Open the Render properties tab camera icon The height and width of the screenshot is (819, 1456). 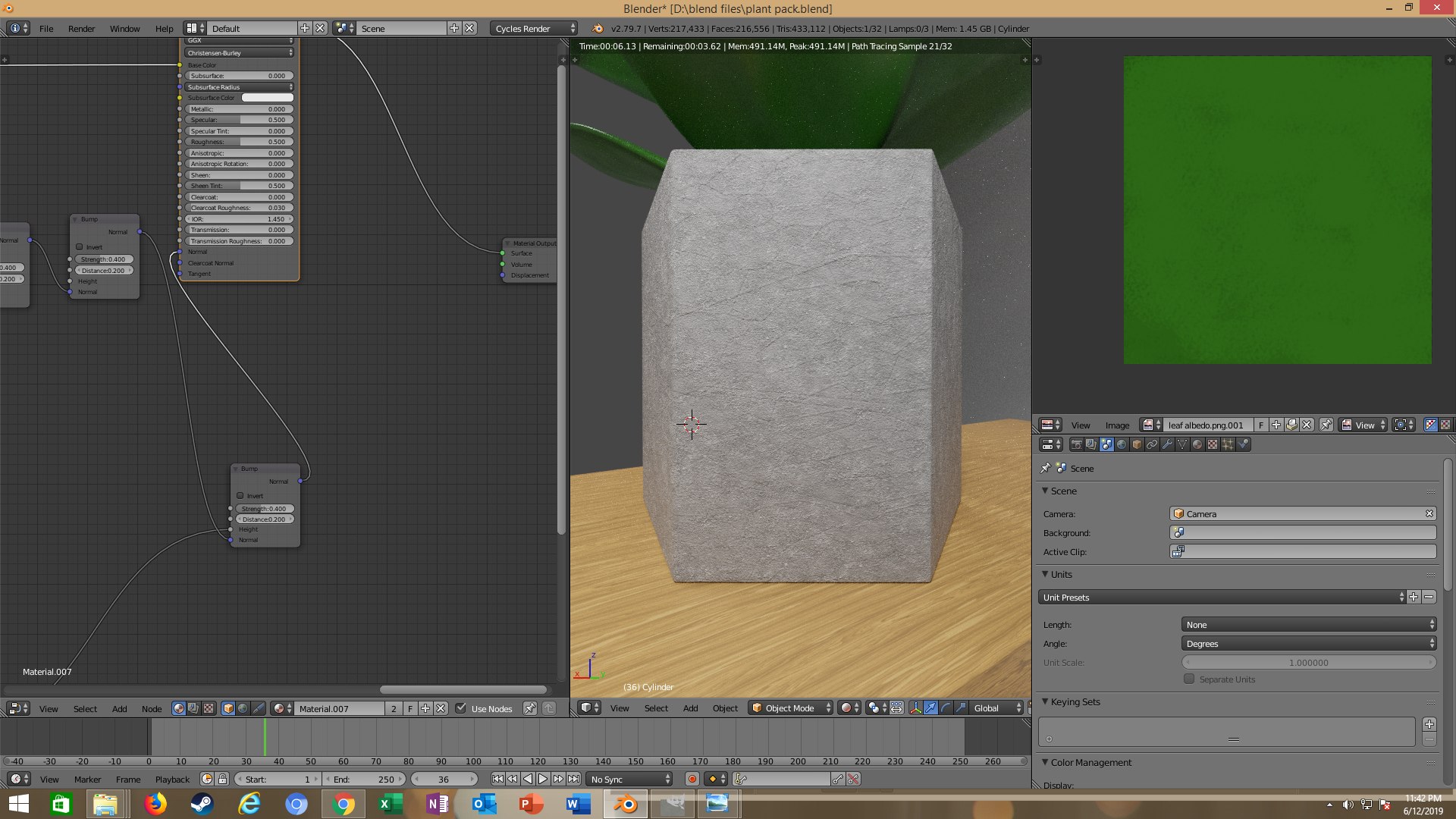pos(1076,445)
